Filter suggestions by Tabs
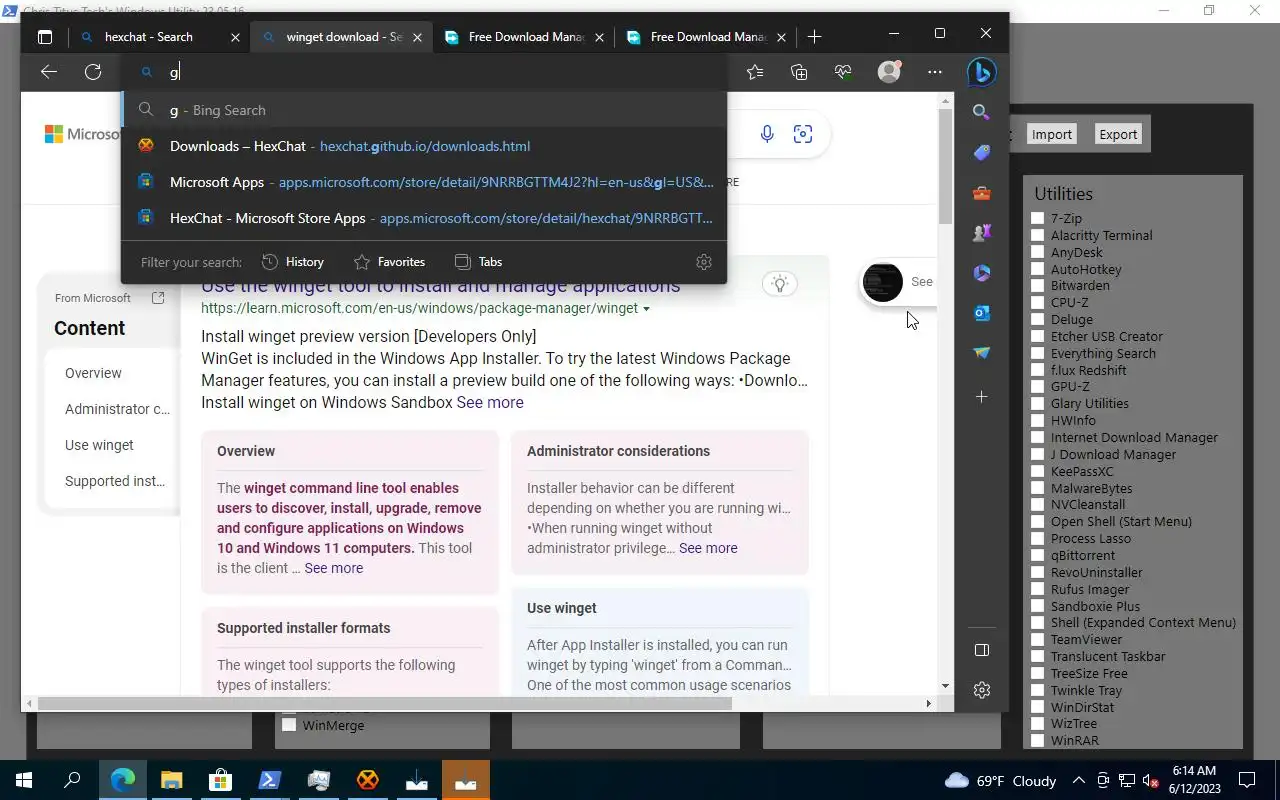This screenshot has width=1280, height=800. click(478, 262)
